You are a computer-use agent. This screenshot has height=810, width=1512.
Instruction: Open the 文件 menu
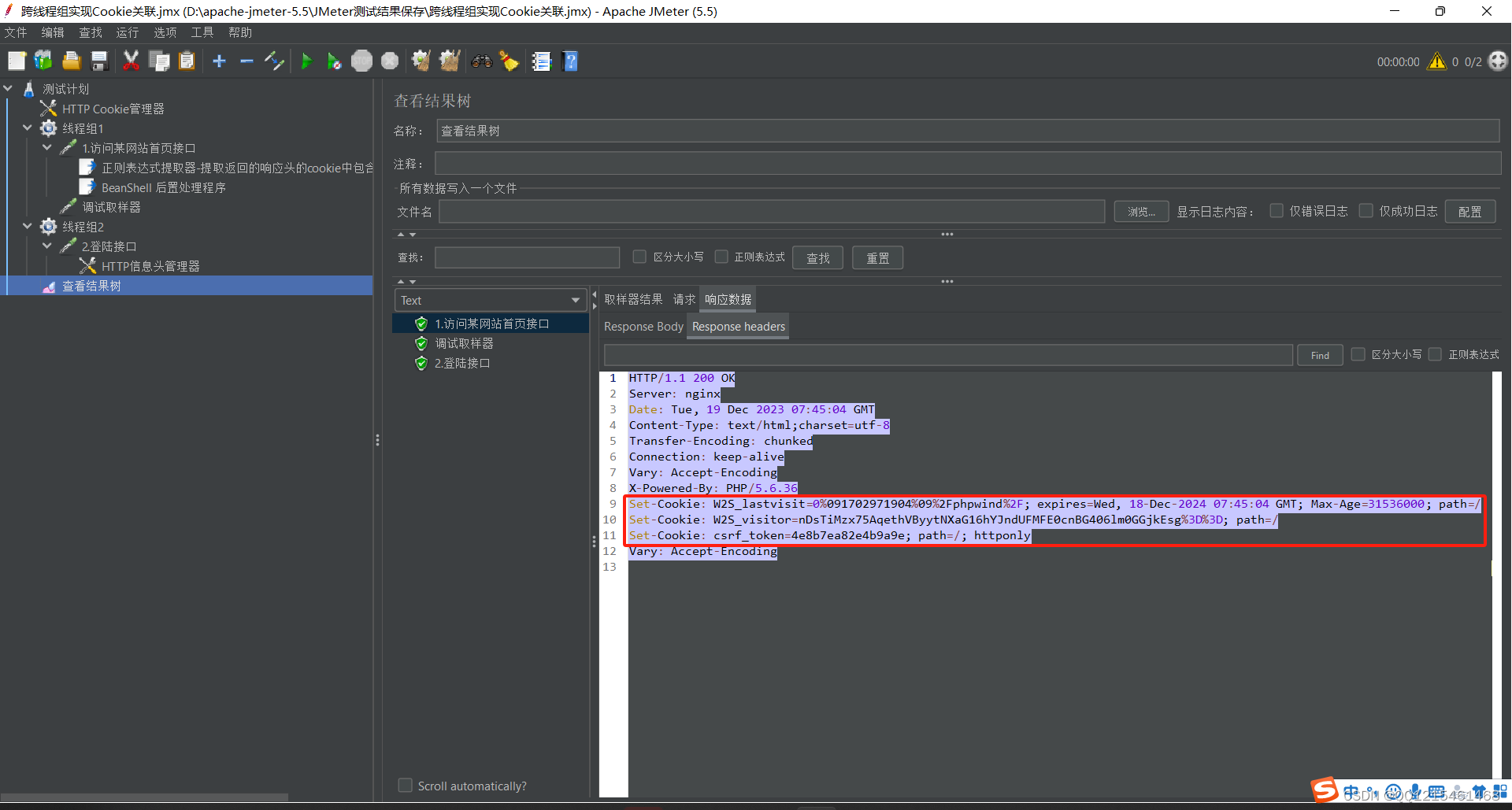tap(16, 32)
